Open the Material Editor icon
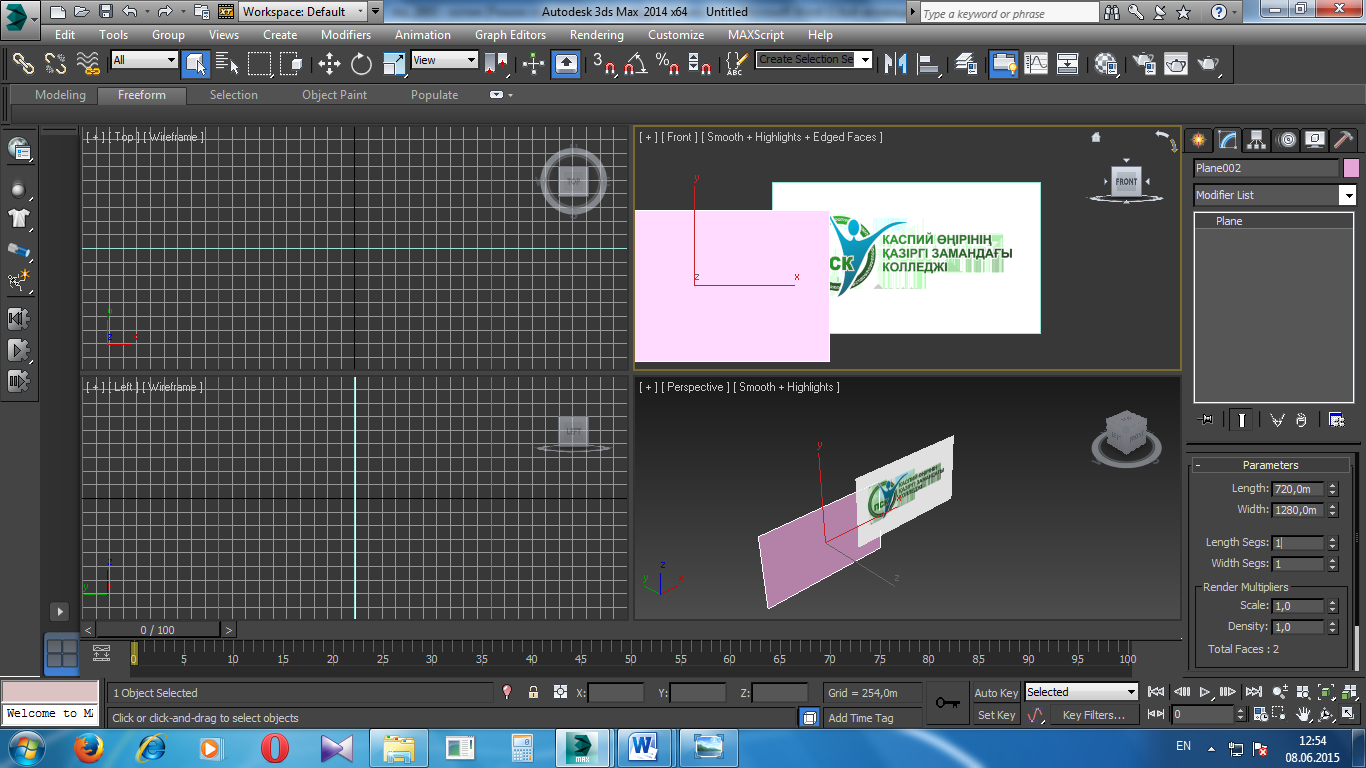The image size is (1366, 768). pos(1106,63)
